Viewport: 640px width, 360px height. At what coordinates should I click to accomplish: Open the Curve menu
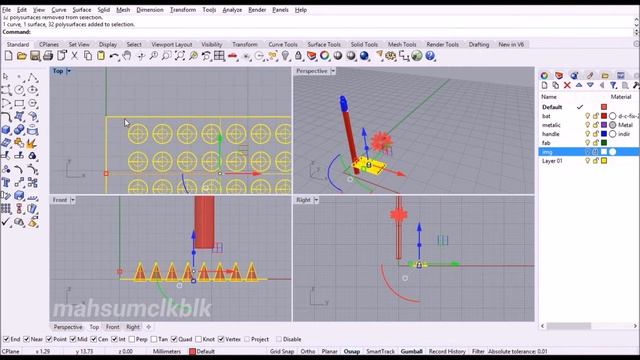click(x=59, y=10)
